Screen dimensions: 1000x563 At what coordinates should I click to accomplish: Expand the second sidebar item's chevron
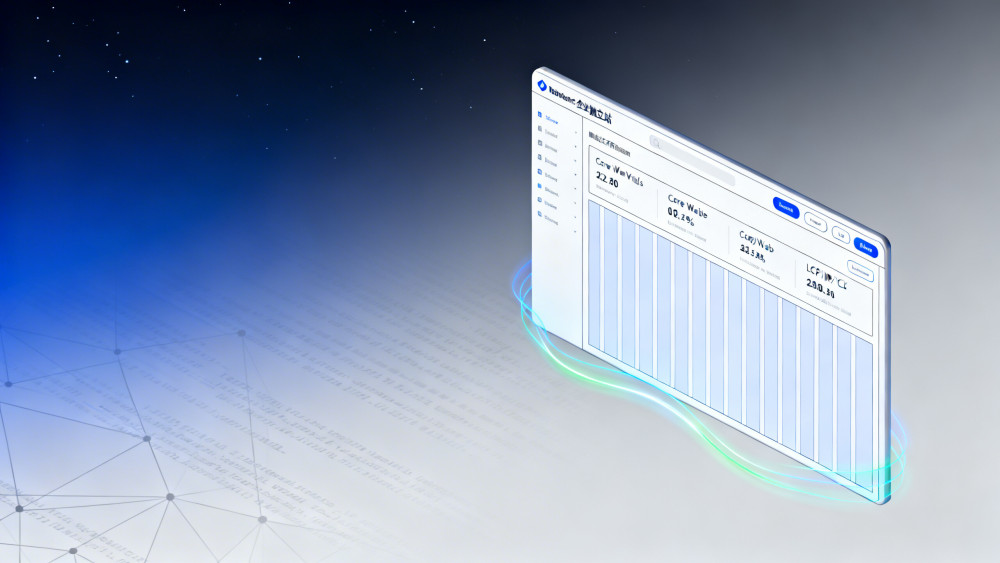575,134
